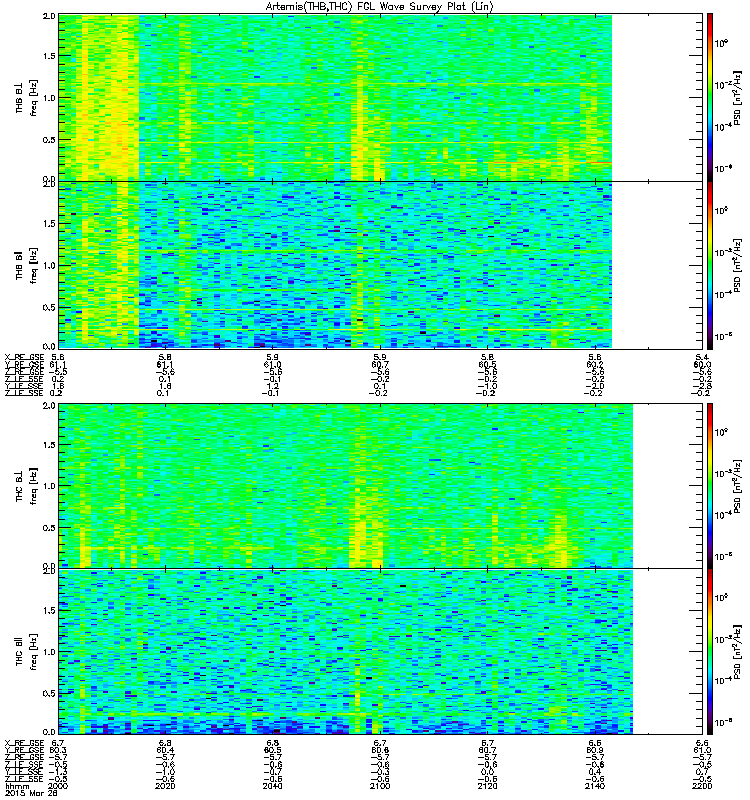
Task: Select the THB B-parallel spectrogram panel
Action: point(381,265)
